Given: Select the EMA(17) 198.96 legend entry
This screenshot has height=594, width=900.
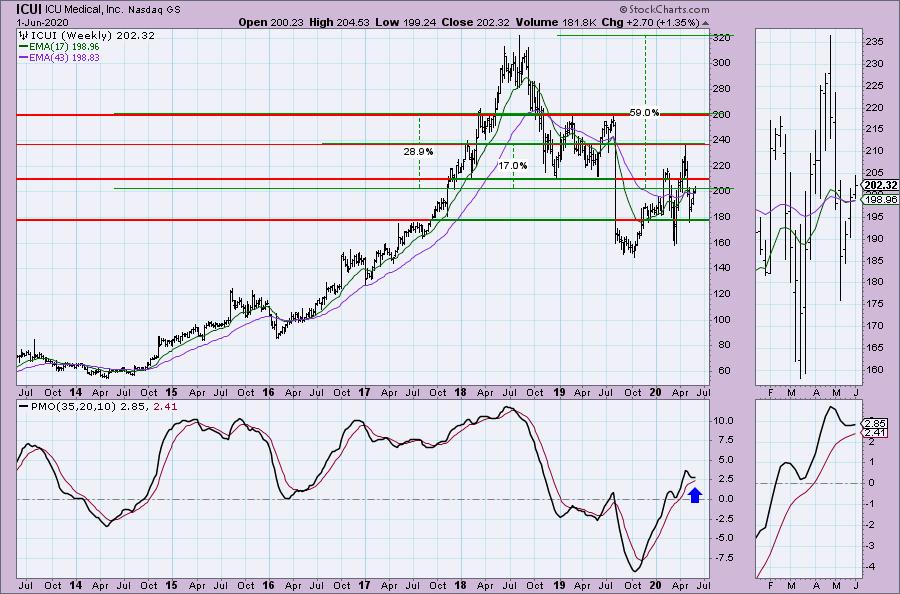Looking at the screenshot, I should [x=64, y=46].
